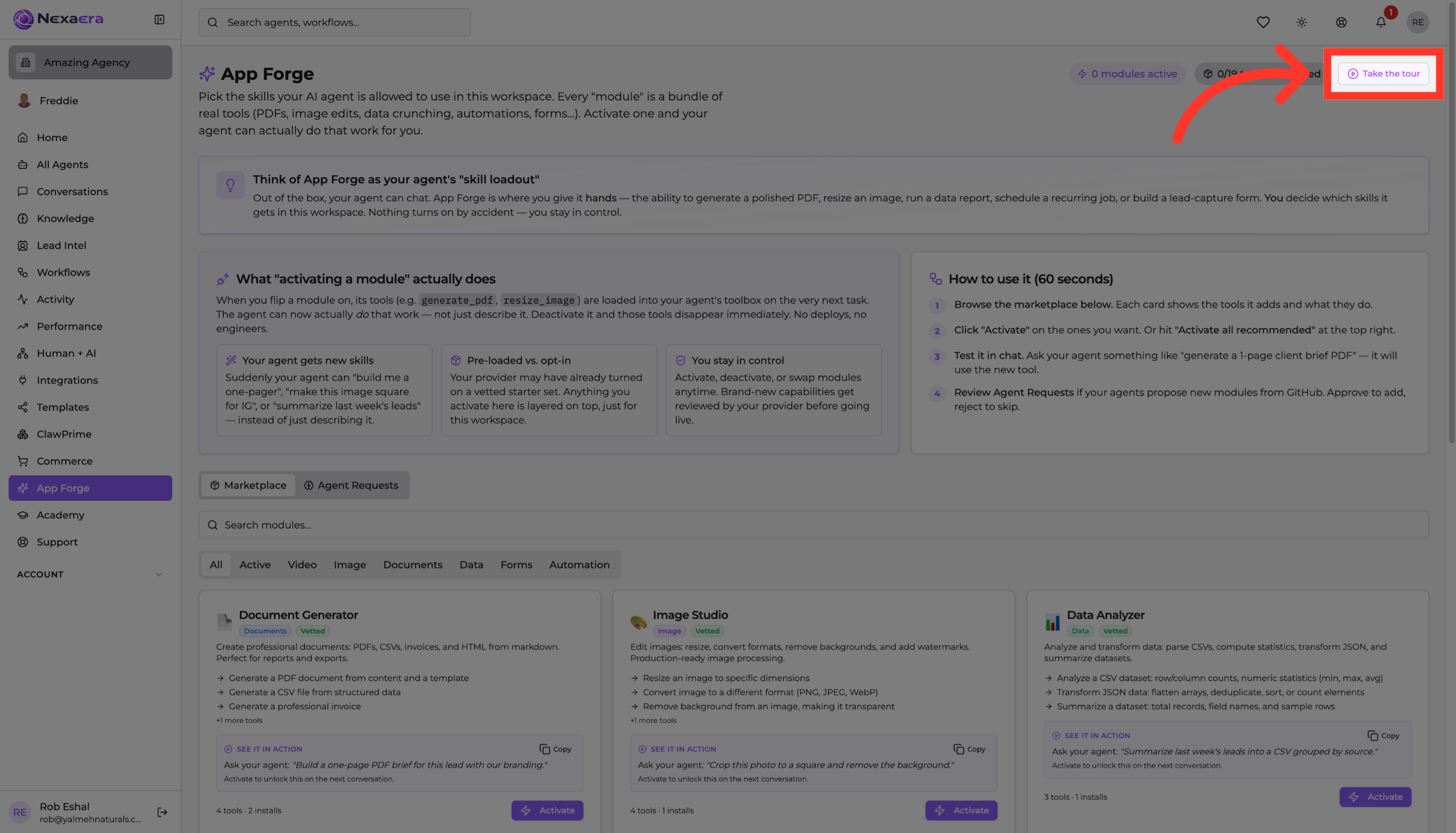Viewport: 1456px width, 833px height.
Task: Click the Nexaera logo
Action: 58,19
